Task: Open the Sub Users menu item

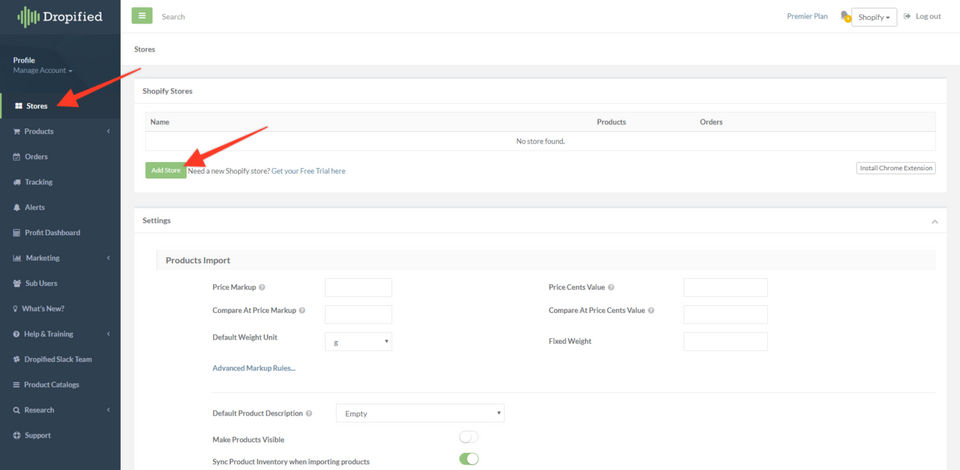Action: pos(60,283)
